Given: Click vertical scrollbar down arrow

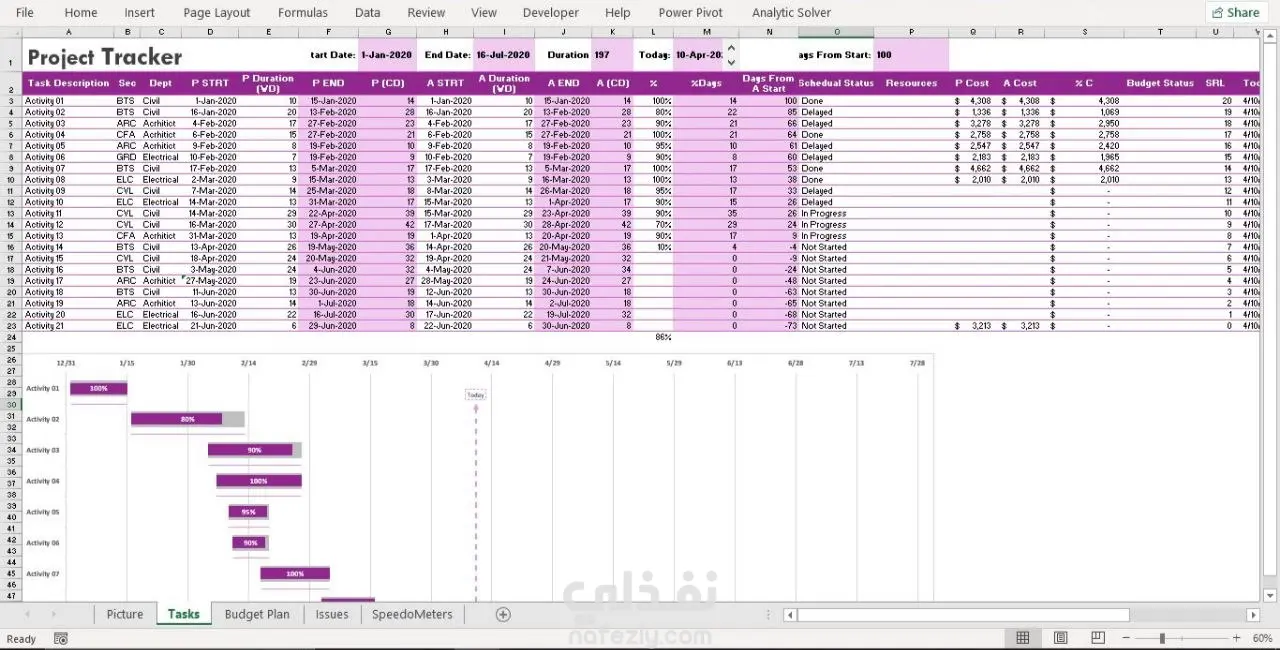Looking at the screenshot, I should point(1270,596).
